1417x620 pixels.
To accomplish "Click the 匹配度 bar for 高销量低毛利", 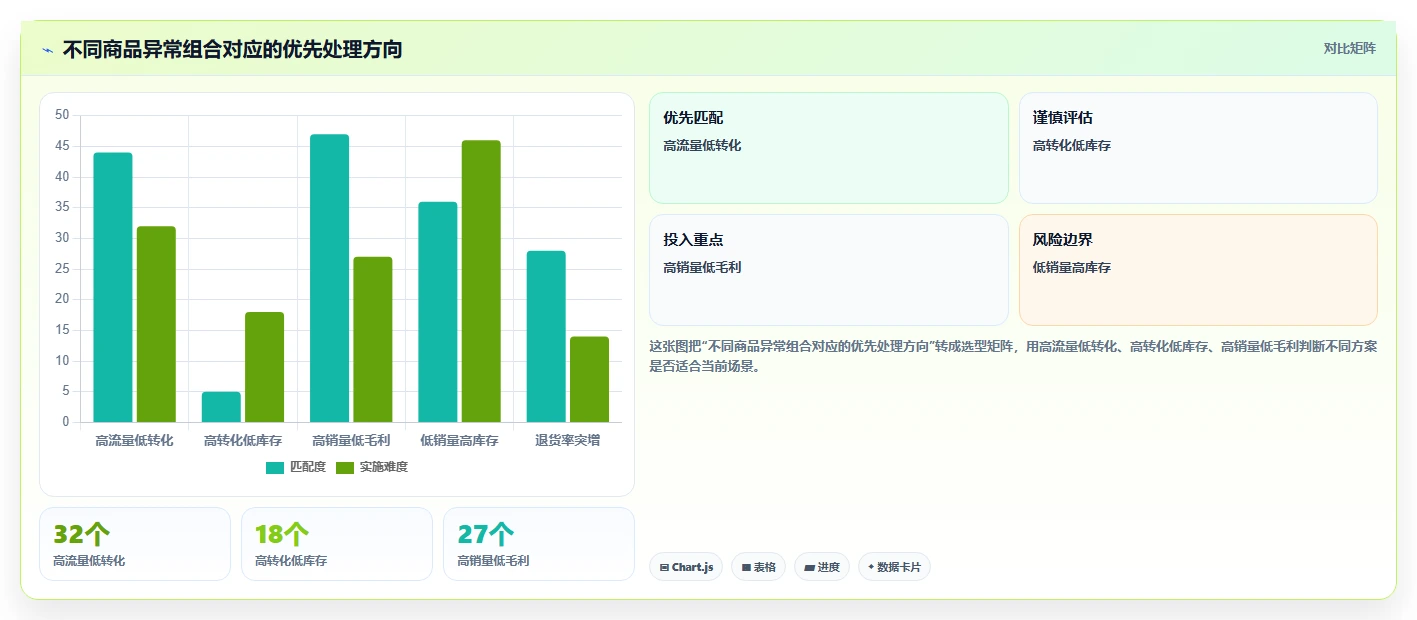I will click(329, 278).
